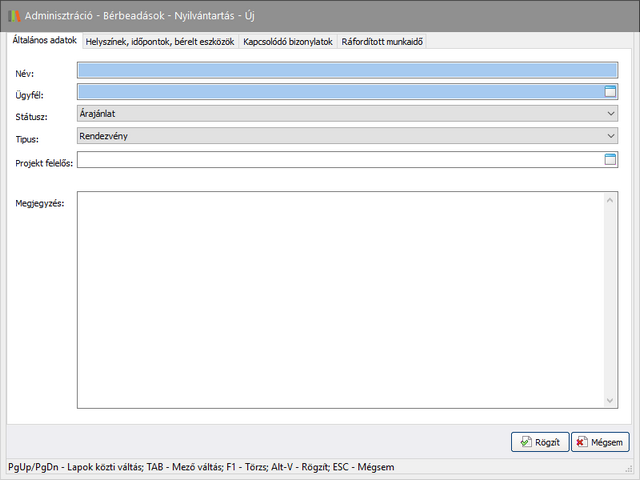Click the window title bar text
This screenshot has width=640, height=480.
point(140,16)
